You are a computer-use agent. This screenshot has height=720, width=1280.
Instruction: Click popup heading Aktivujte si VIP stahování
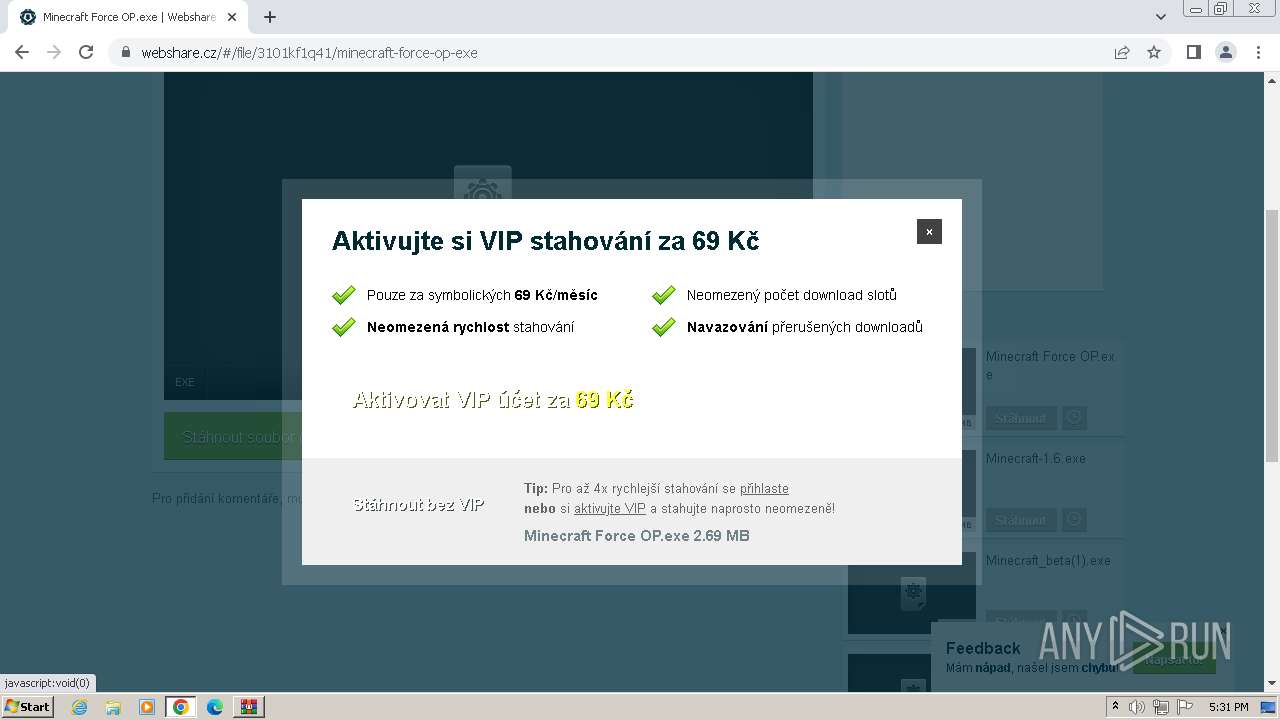tap(545, 241)
